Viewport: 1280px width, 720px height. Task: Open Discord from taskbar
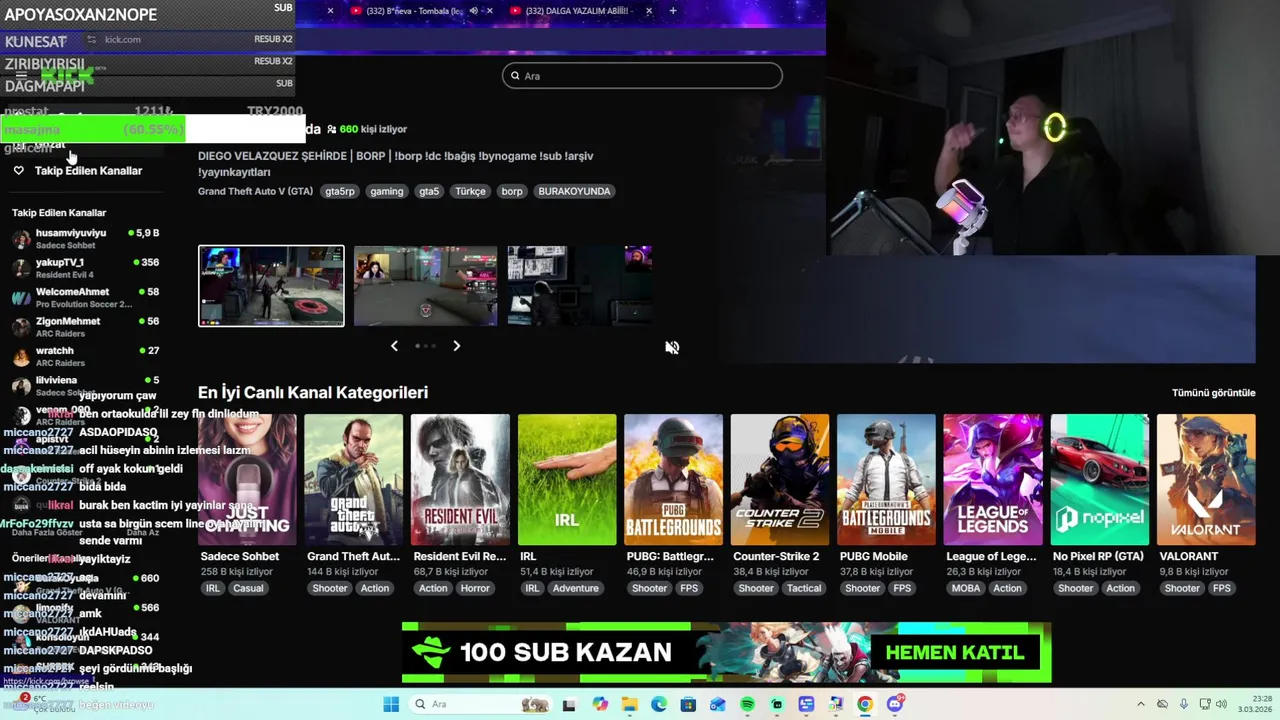tap(895, 704)
